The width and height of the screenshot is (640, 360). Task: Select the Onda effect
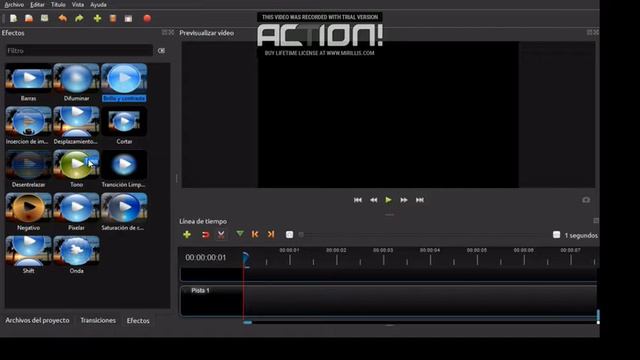coord(76,255)
